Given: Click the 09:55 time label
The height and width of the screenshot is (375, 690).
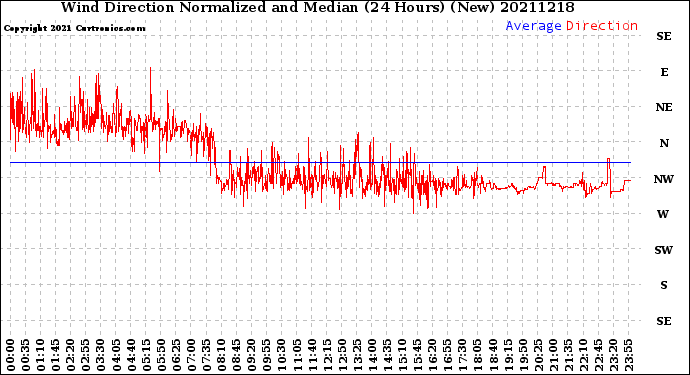Looking at the screenshot, I should pos(267,355).
